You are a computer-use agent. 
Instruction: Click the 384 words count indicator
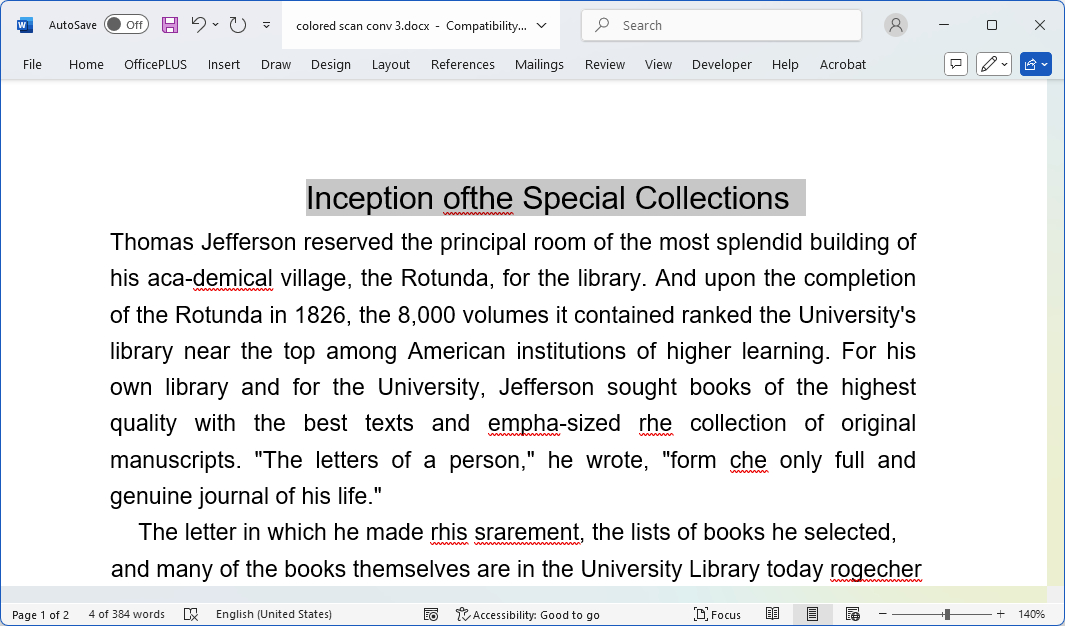pyautogui.click(x=126, y=614)
